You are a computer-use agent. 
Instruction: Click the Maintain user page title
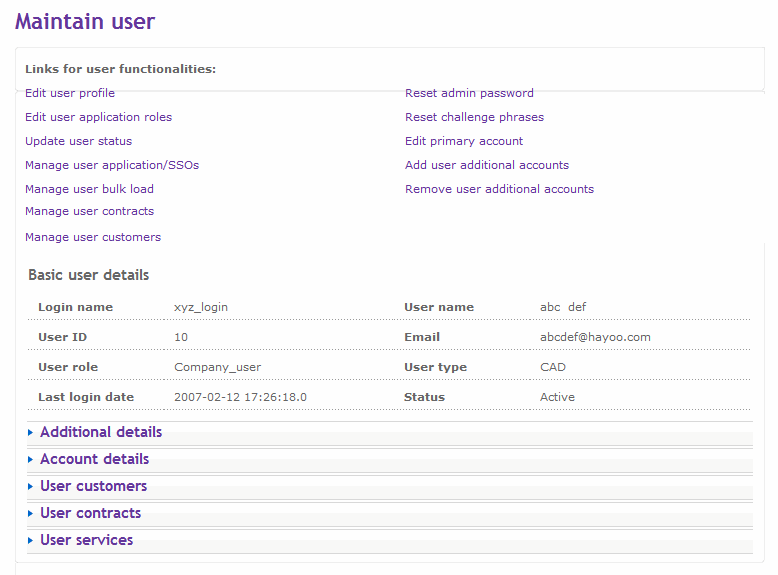coord(85,21)
